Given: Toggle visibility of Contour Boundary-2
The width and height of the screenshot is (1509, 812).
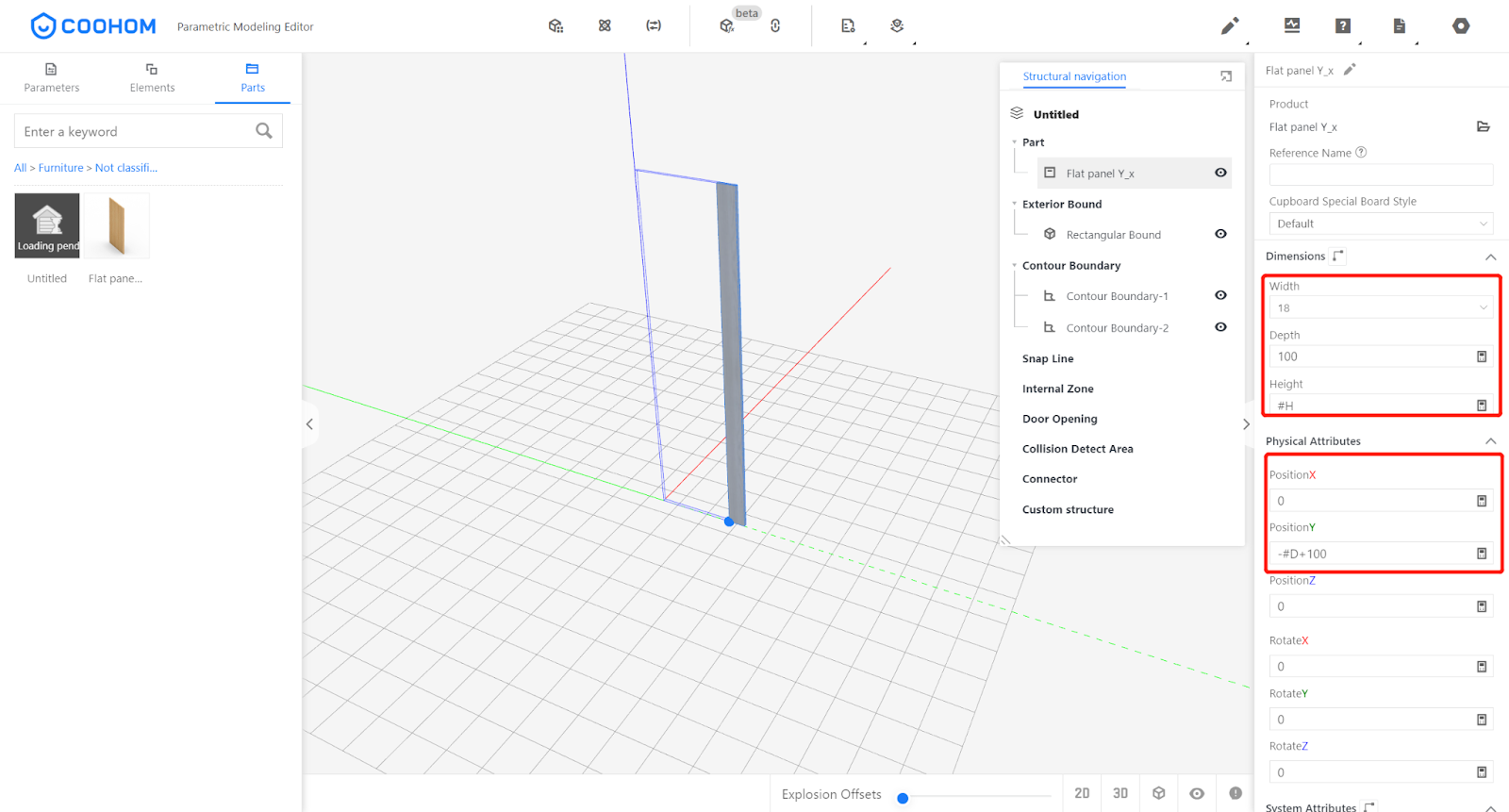Looking at the screenshot, I should (x=1220, y=327).
